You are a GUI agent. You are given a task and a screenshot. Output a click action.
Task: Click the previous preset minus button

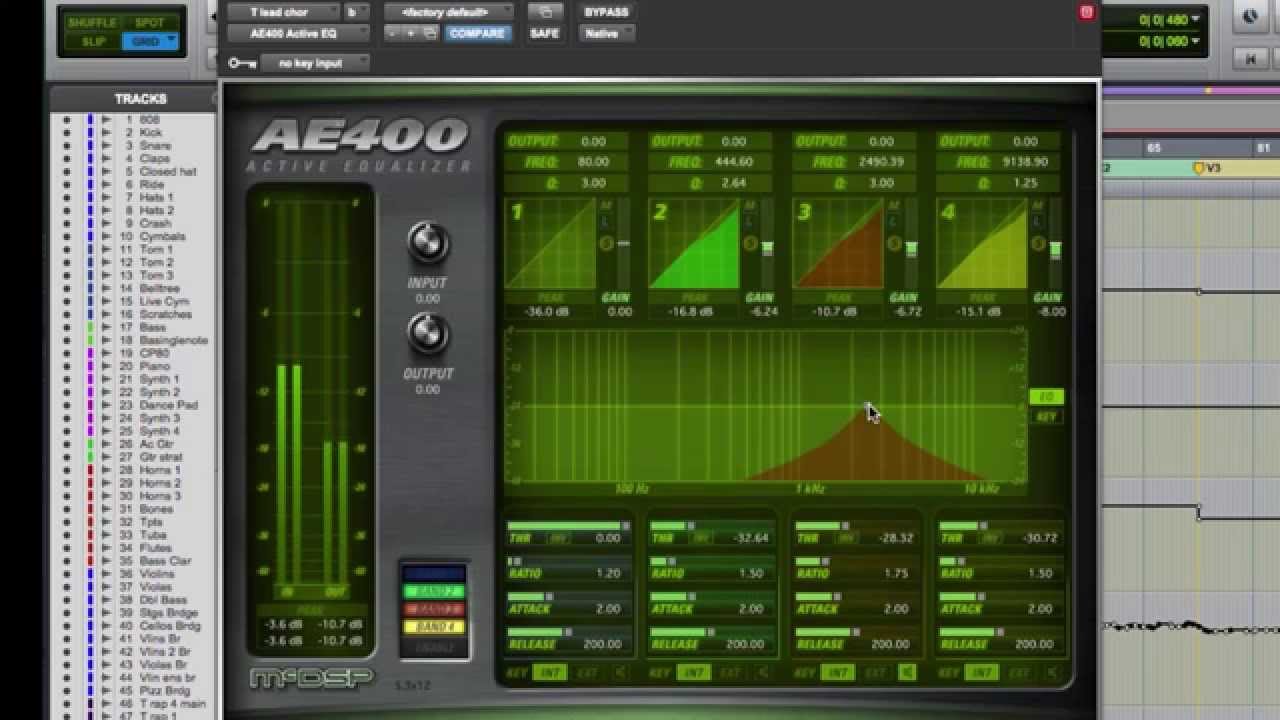(393, 33)
